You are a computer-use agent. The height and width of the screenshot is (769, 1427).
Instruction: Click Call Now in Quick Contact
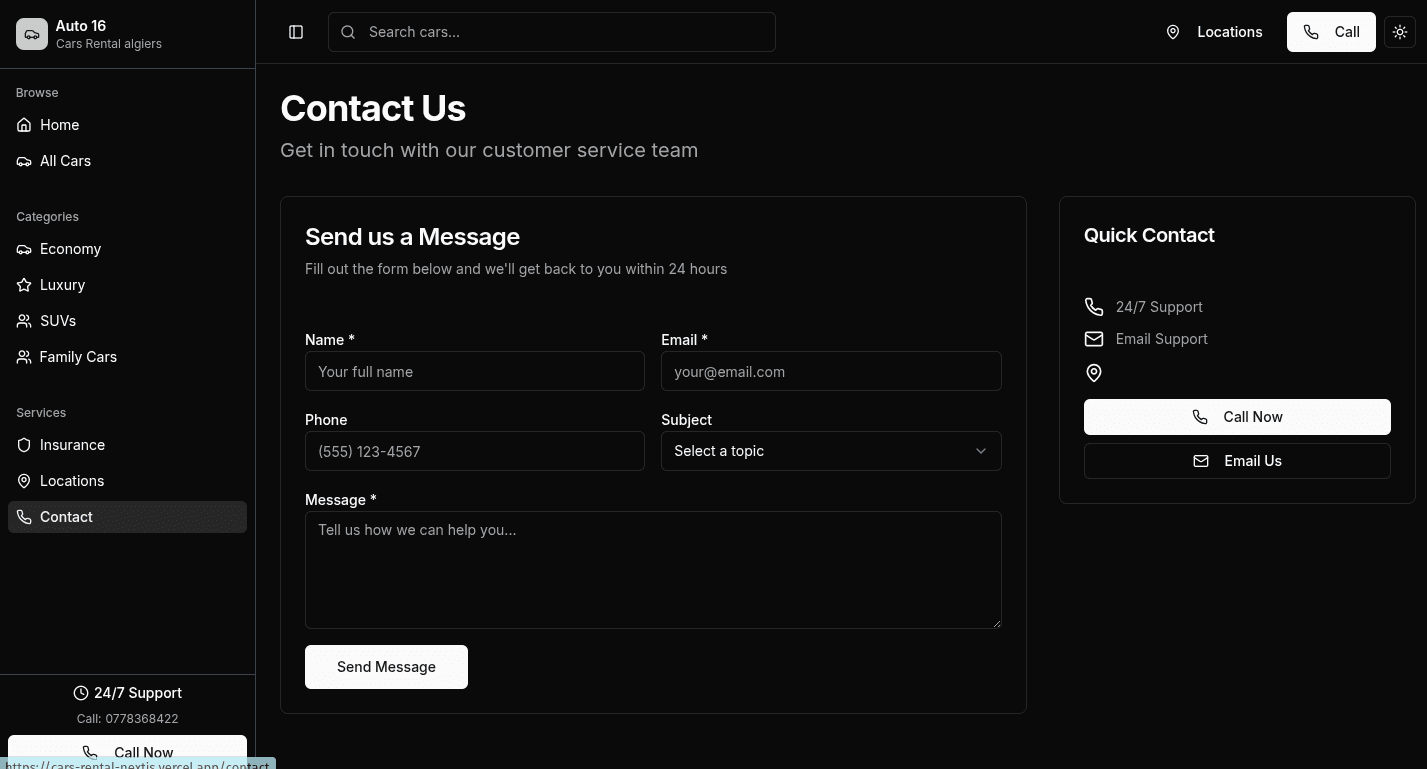(x=1237, y=417)
